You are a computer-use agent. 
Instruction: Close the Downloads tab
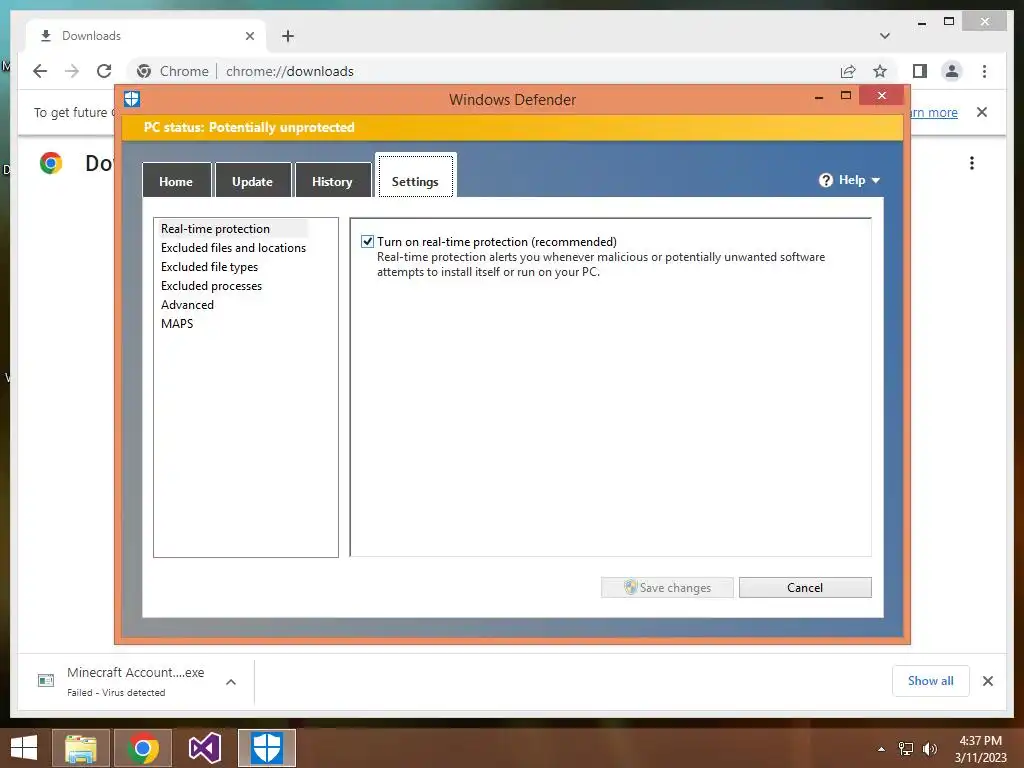[x=249, y=36]
